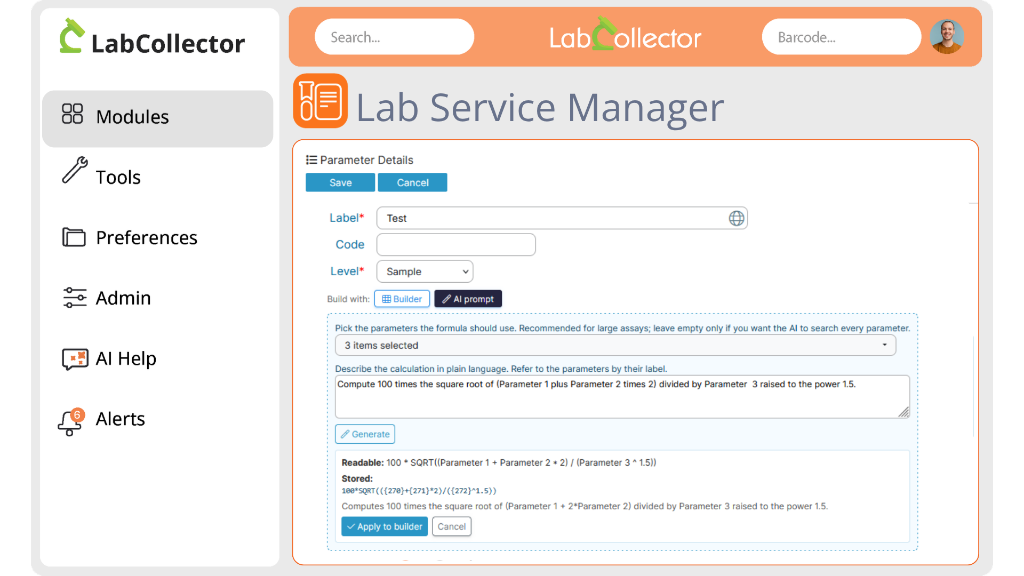Expand the 3 items selected parameter dropdown

(x=615, y=345)
